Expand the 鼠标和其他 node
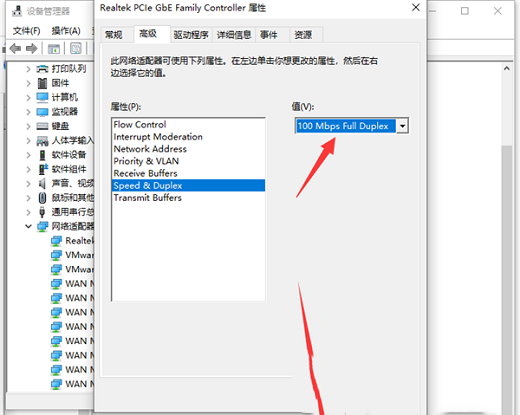520x415 pixels. click(28, 198)
